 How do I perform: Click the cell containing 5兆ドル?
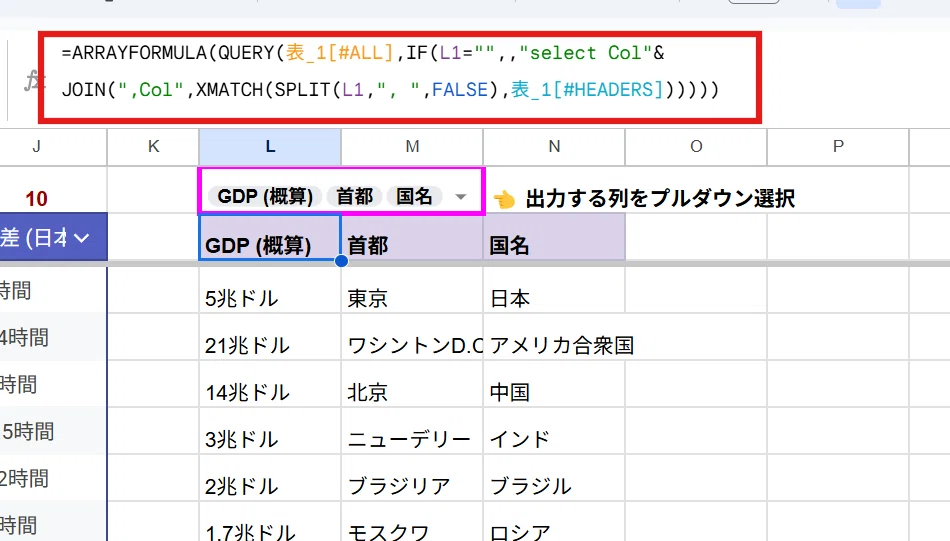pyautogui.click(x=270, y=290)
